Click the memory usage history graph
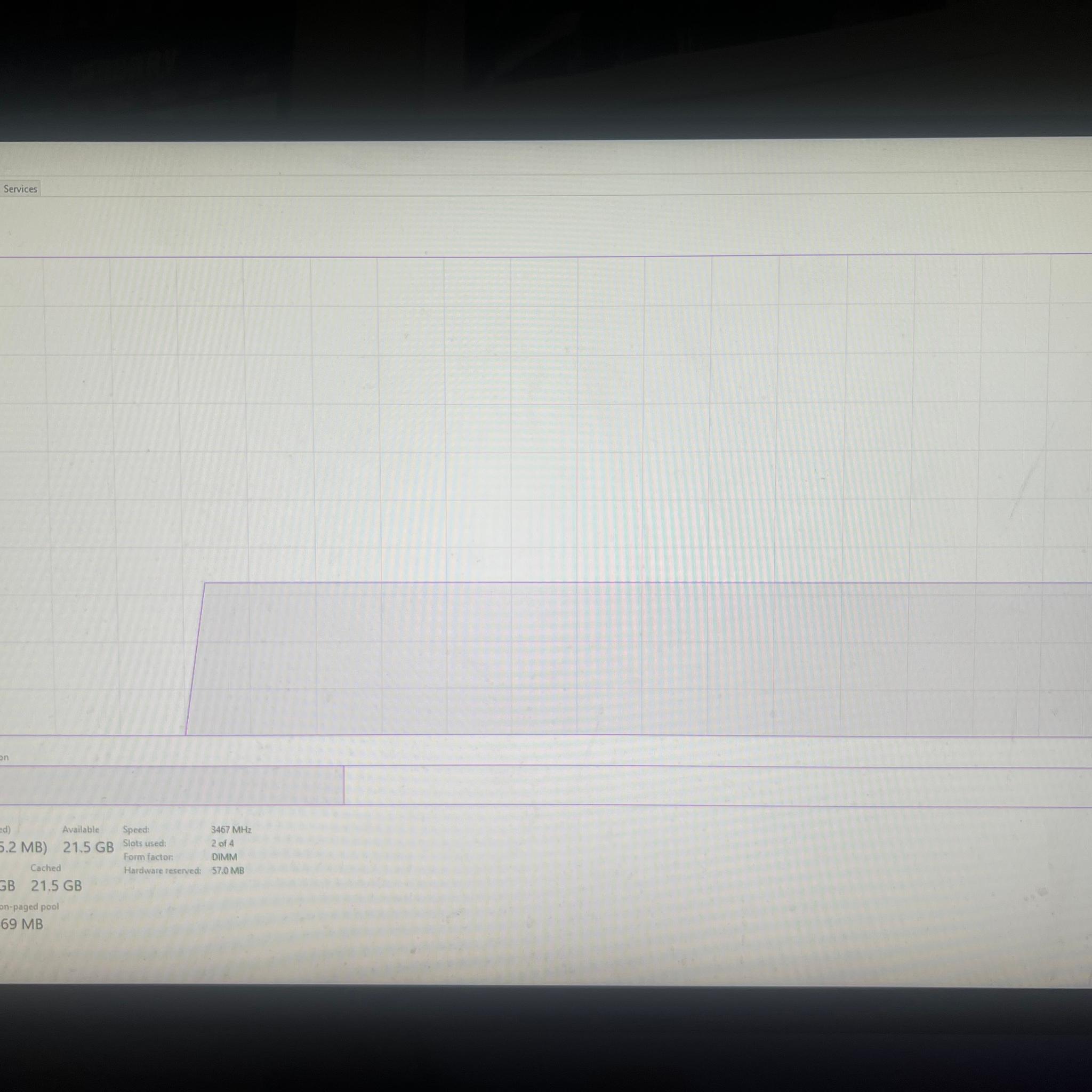Image resolution: width=1092 pixels, height=1092 pixels. pos(546,496)
